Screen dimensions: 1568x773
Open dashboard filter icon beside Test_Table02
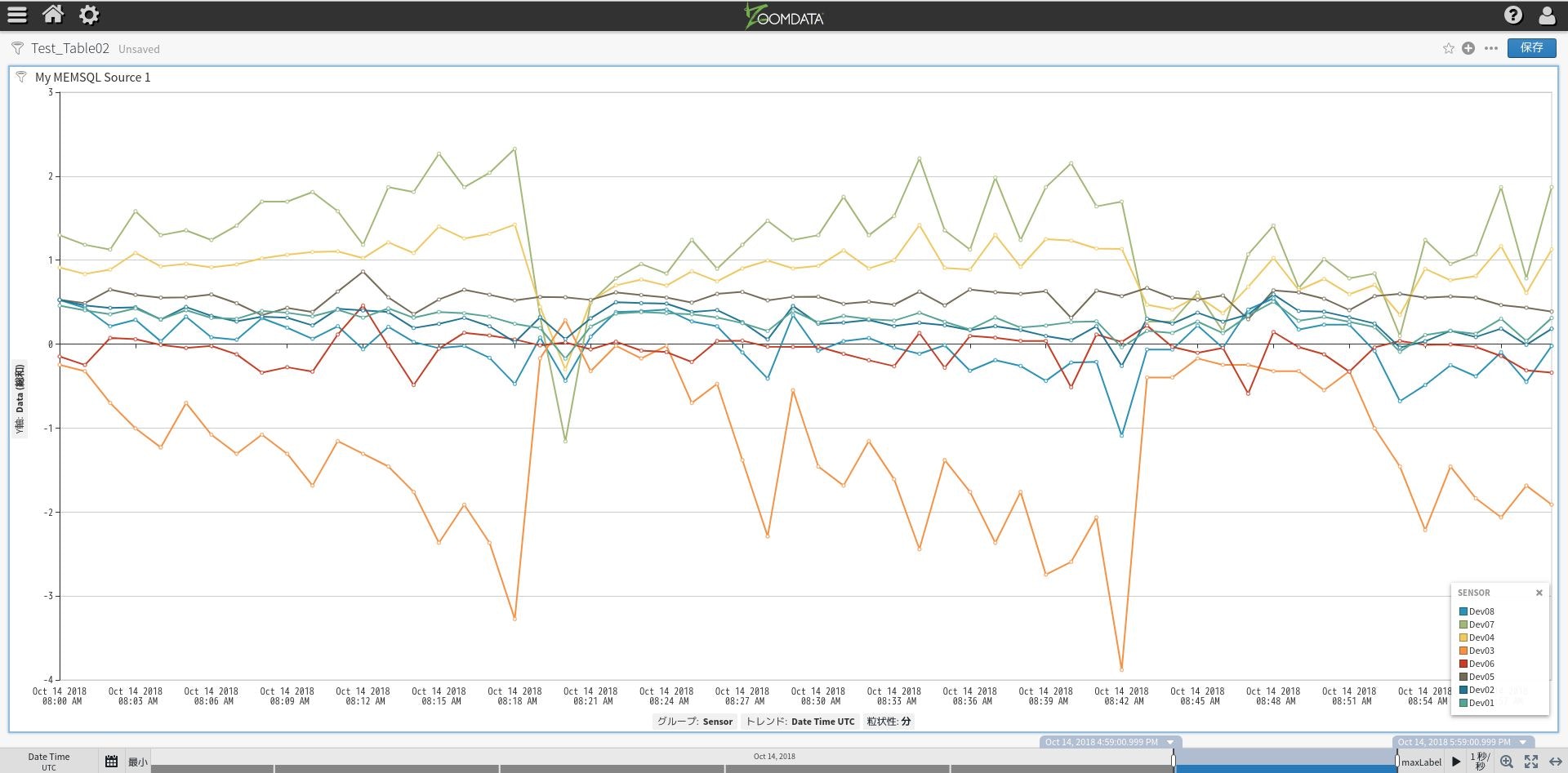[x=17, y=48]
